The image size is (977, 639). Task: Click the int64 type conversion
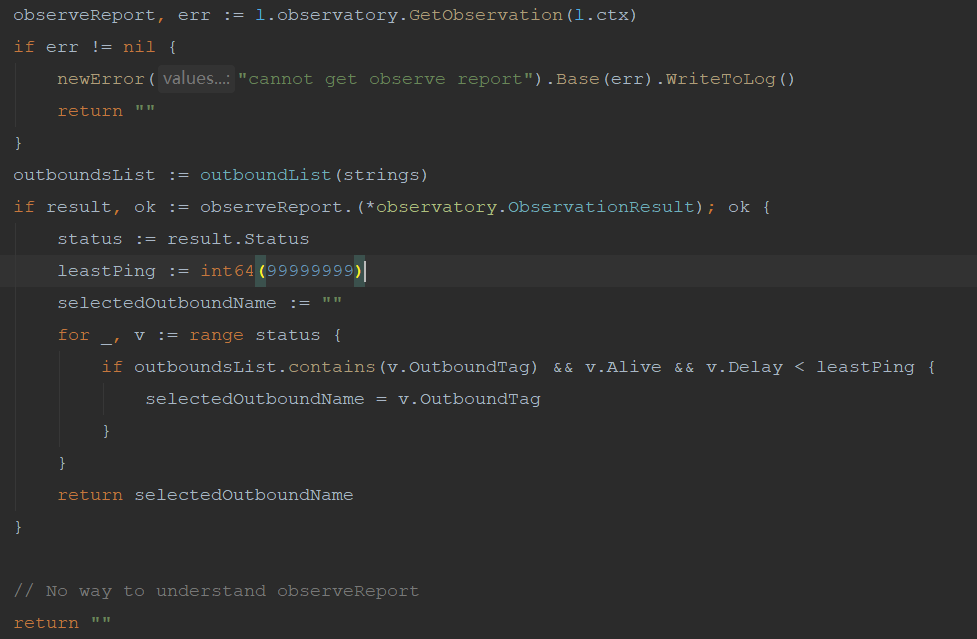click(227, 271)
